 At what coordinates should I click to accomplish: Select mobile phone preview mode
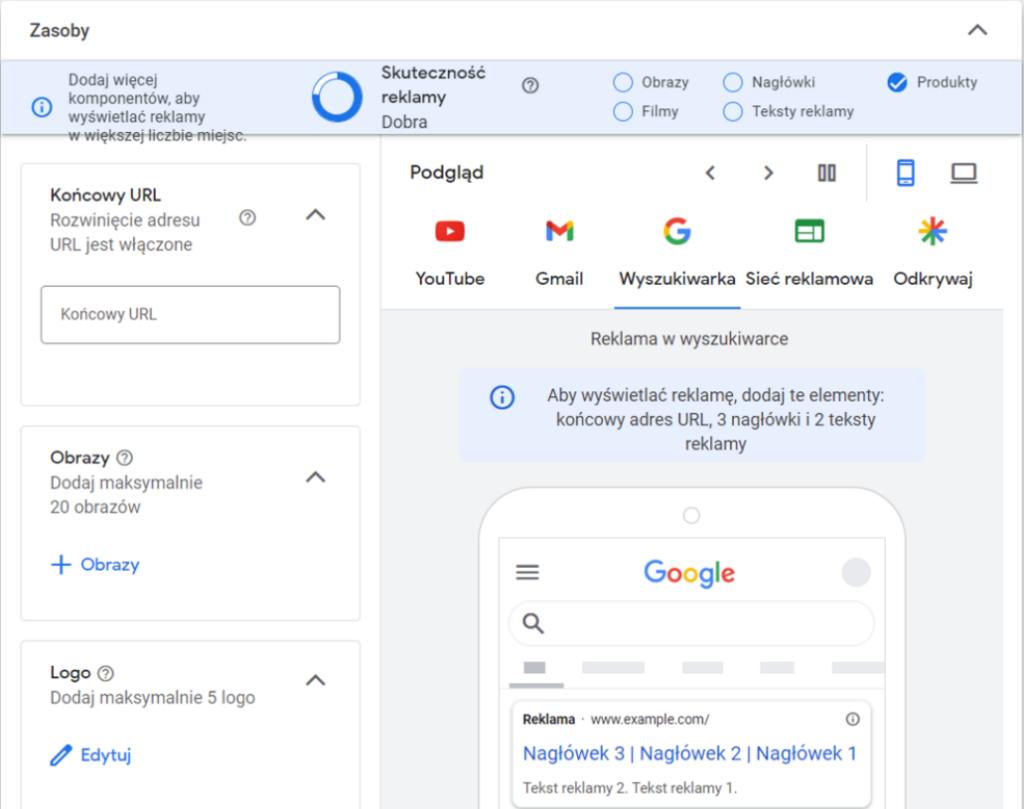coord(905,173)
